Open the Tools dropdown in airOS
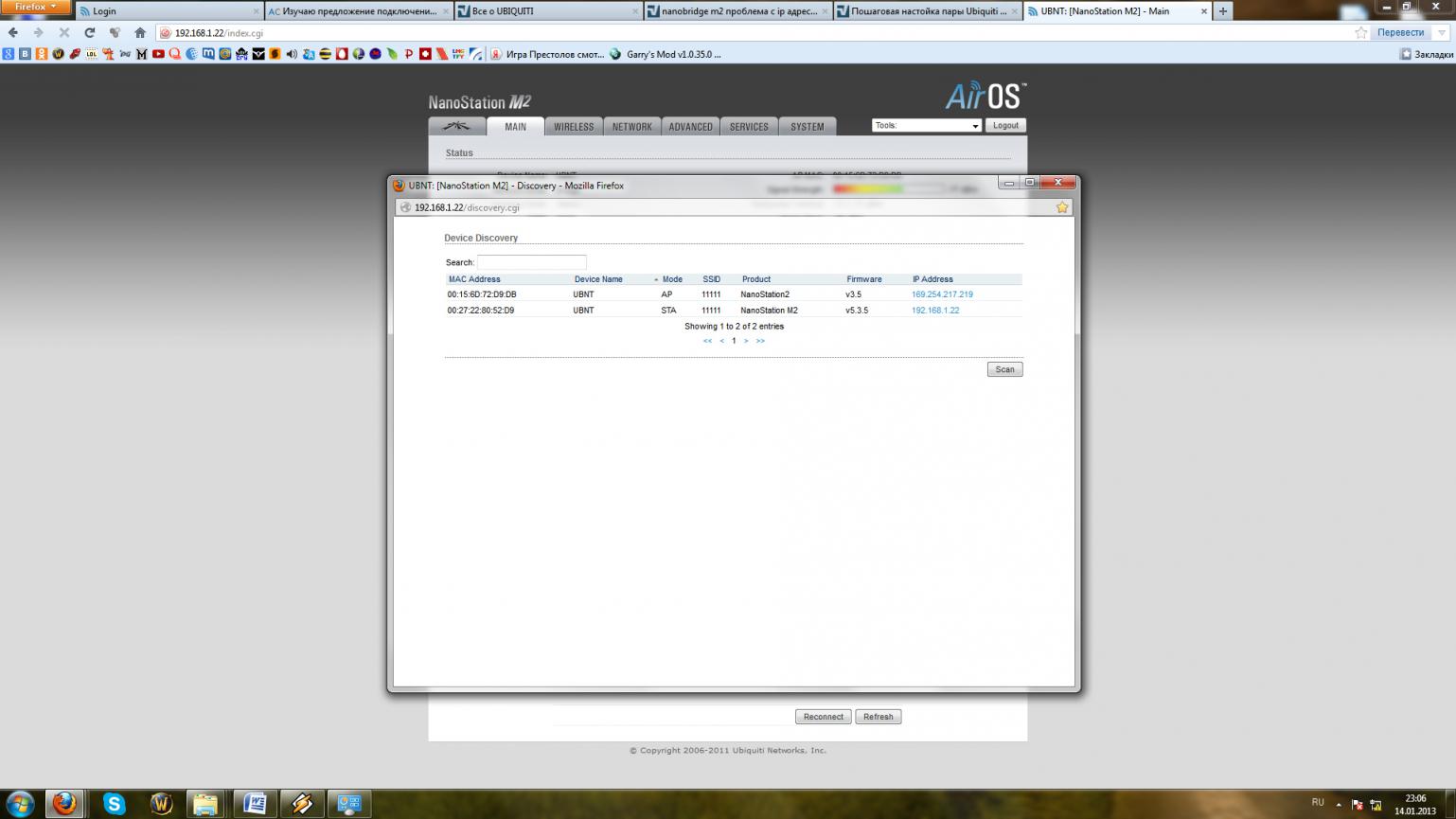Screen dimensions: 1456x819 pos(926,125)
